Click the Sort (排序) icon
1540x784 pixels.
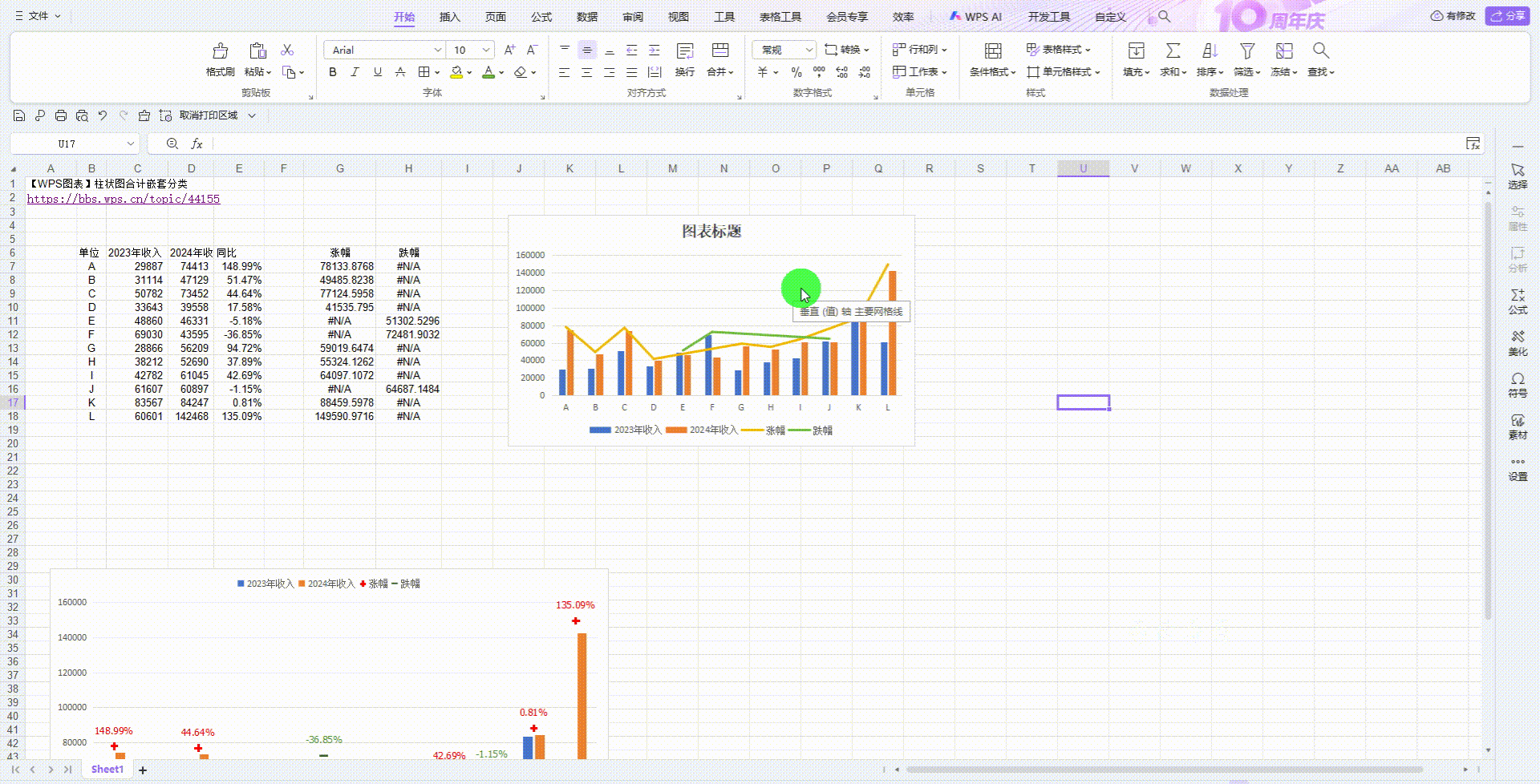point(1210,51)
